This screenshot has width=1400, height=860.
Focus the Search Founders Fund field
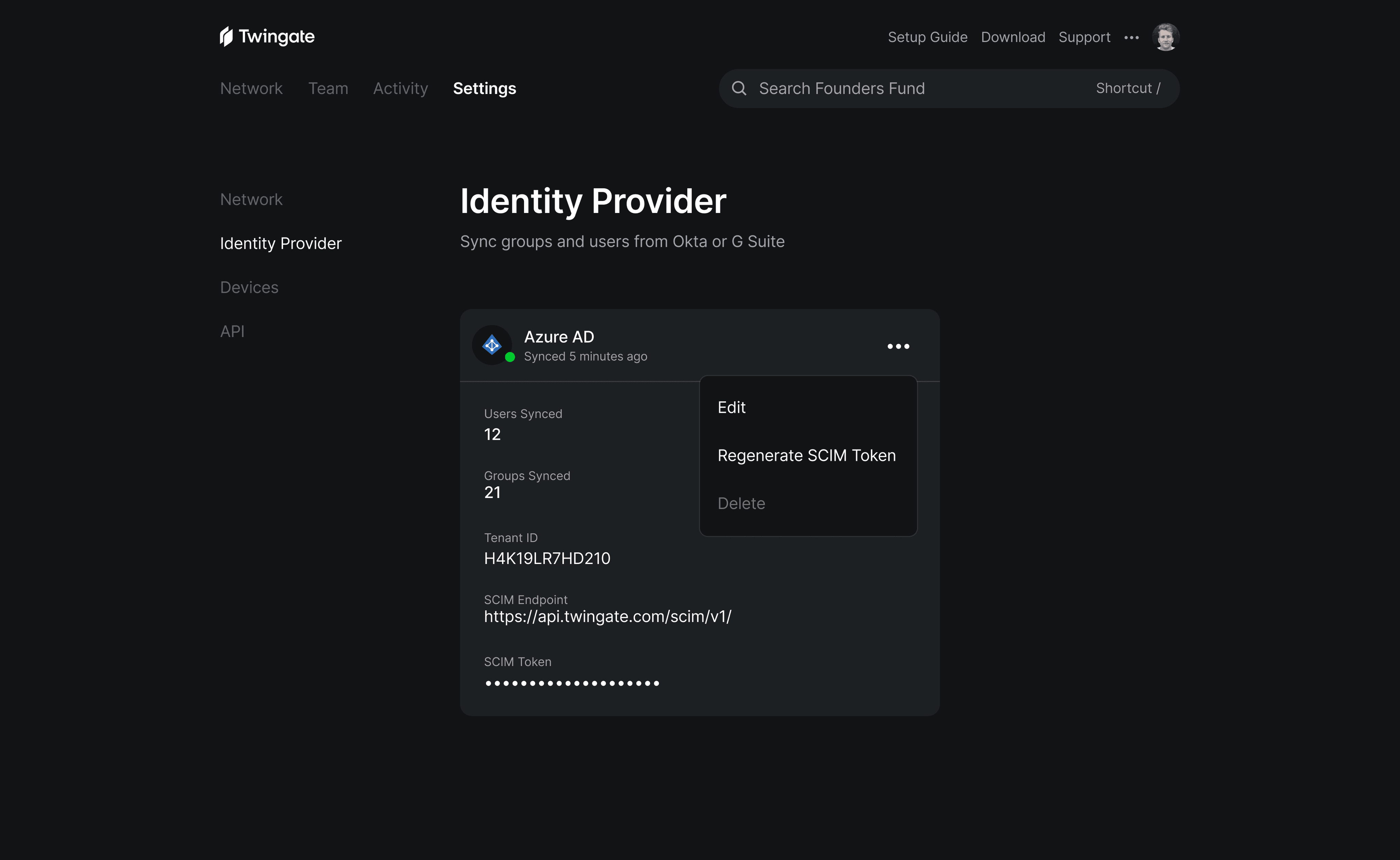pos(949,88)
